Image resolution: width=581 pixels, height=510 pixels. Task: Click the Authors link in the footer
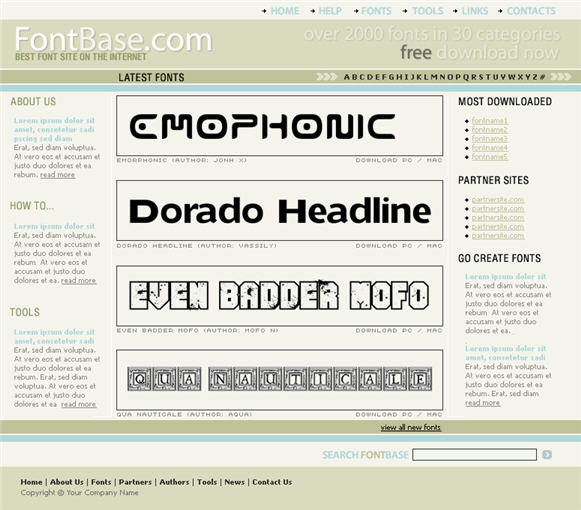[x=174, y=482]
